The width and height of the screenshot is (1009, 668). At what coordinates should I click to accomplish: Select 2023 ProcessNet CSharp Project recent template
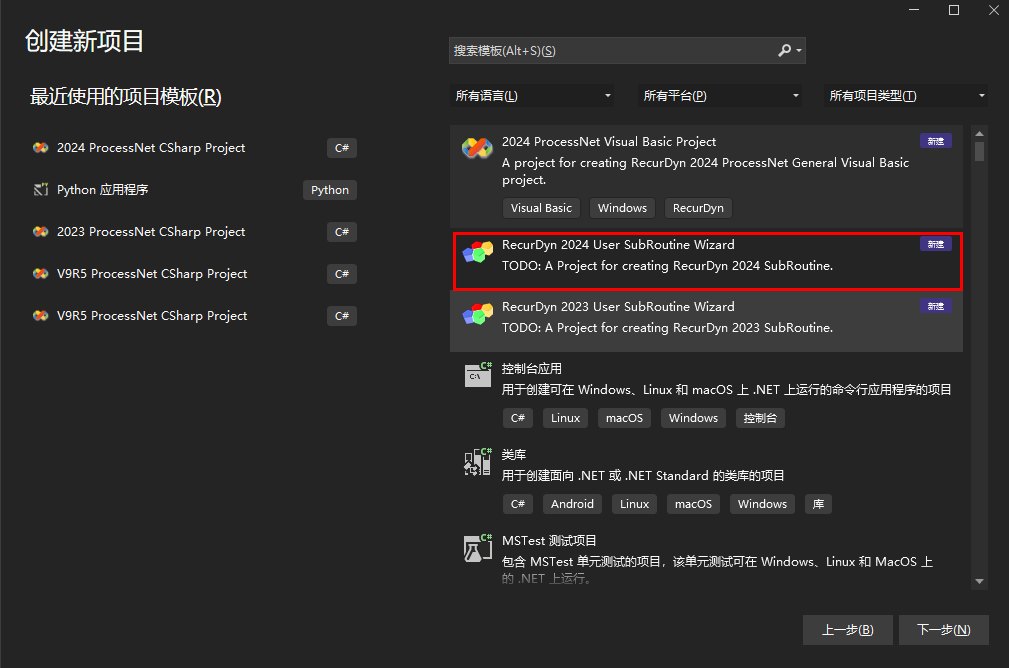coord(193,232)
